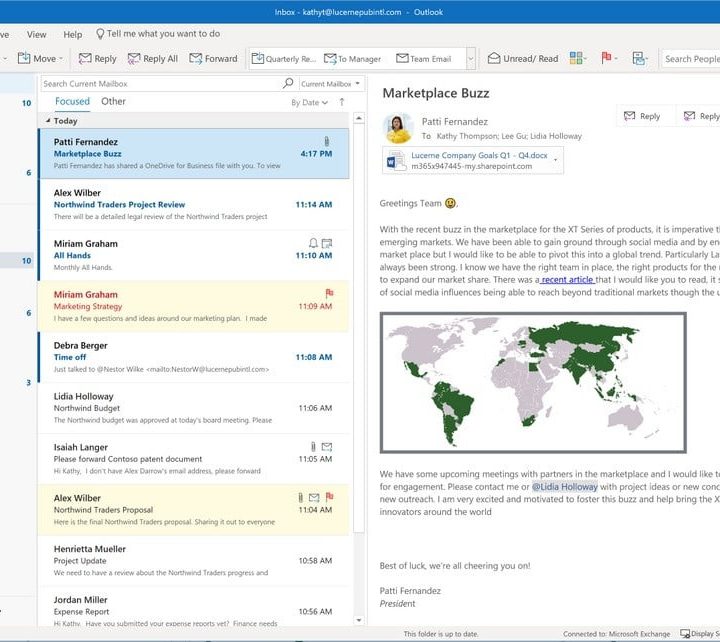
Task: Reverse sort order with the up arrow
Action: (342, 102)
